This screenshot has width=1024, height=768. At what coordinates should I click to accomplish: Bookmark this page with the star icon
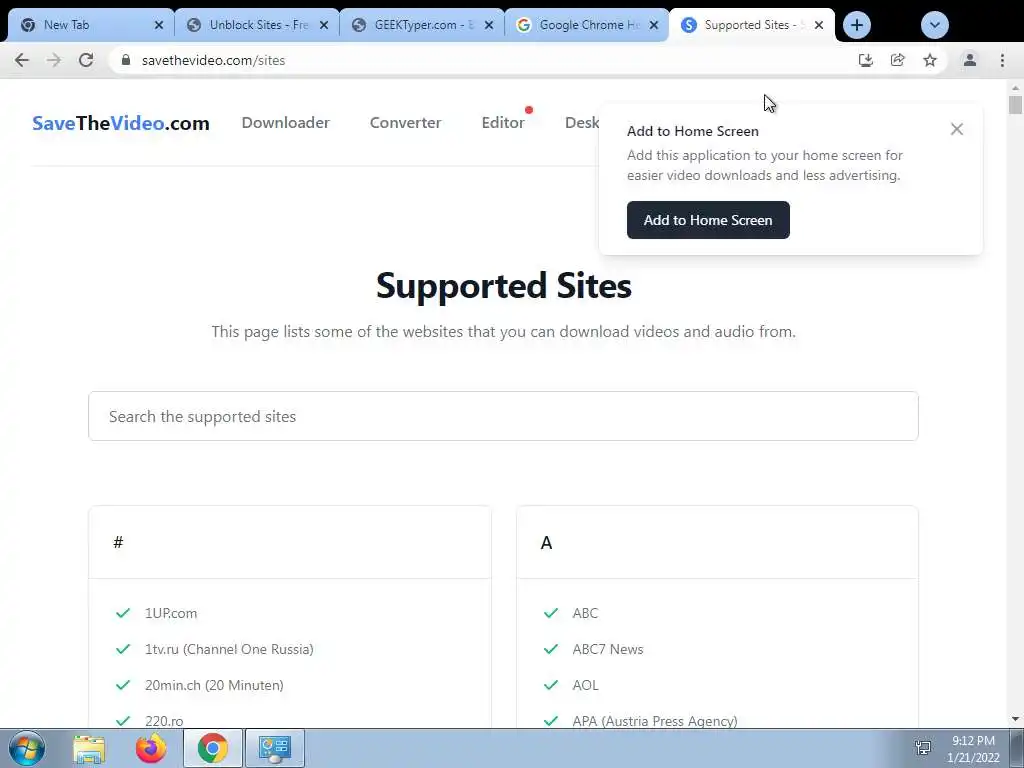point(930,60)
